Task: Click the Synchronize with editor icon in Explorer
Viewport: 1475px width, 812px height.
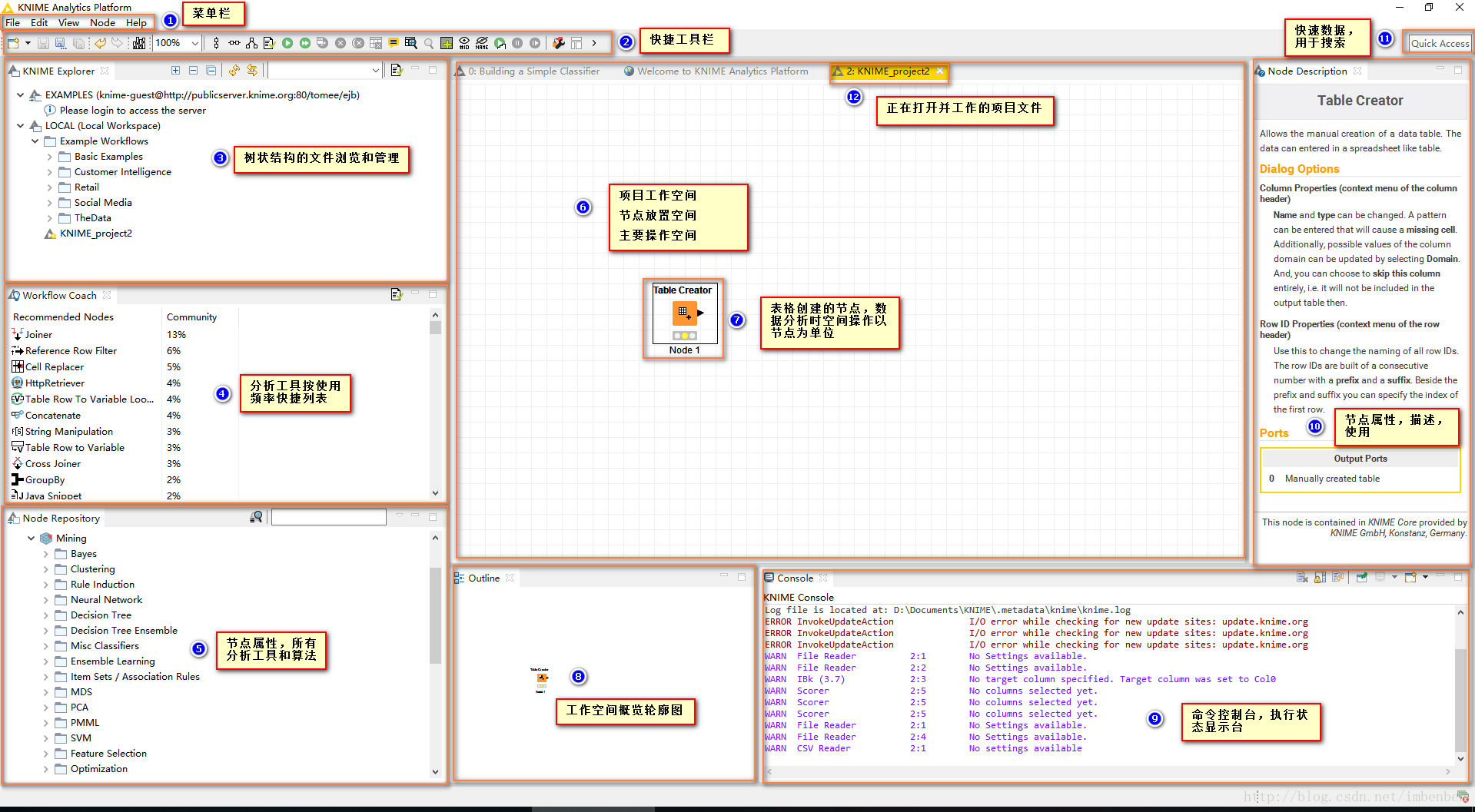Action: pyautogui.click(x=252, y=70)
